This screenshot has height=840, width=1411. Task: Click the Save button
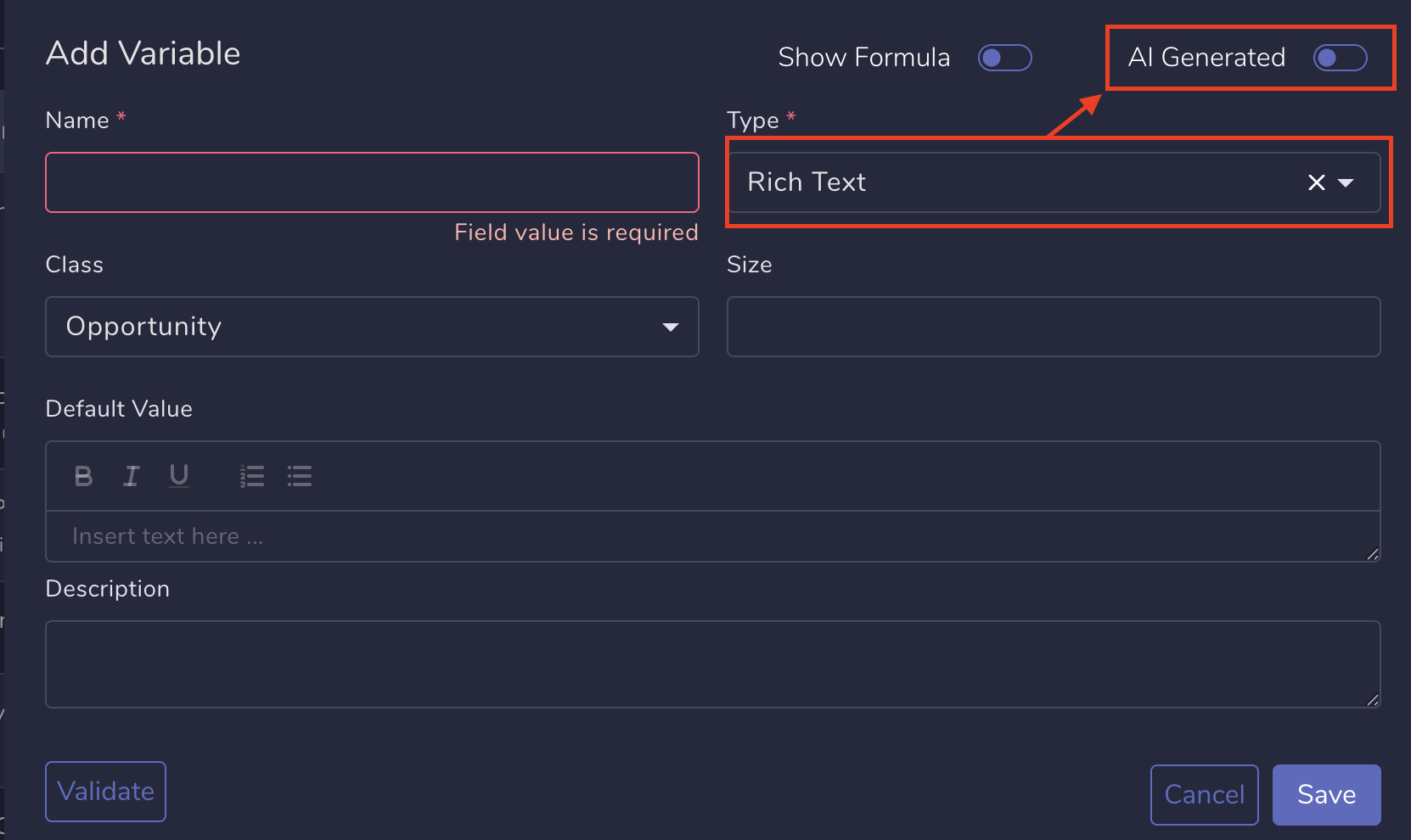tap(1326, 794)
